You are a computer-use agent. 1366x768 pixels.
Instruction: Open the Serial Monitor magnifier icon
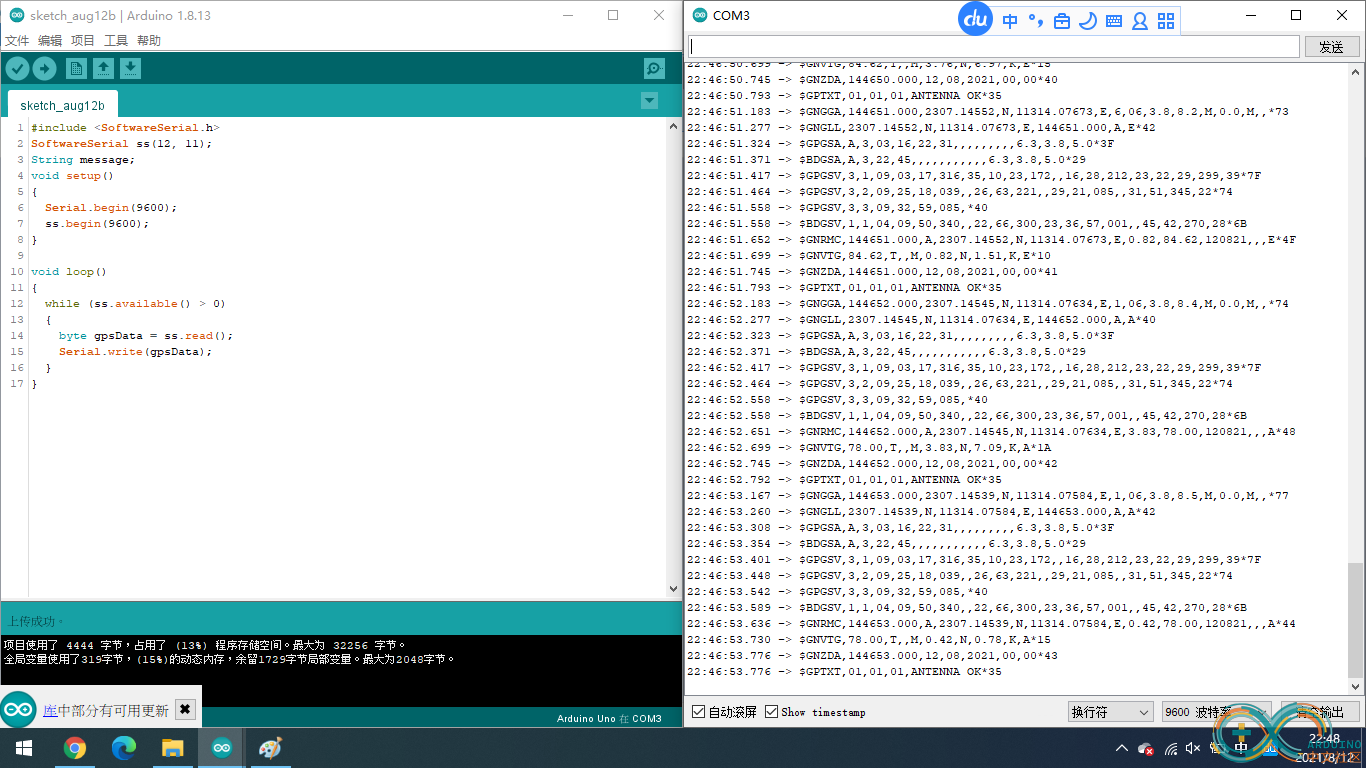654,68
